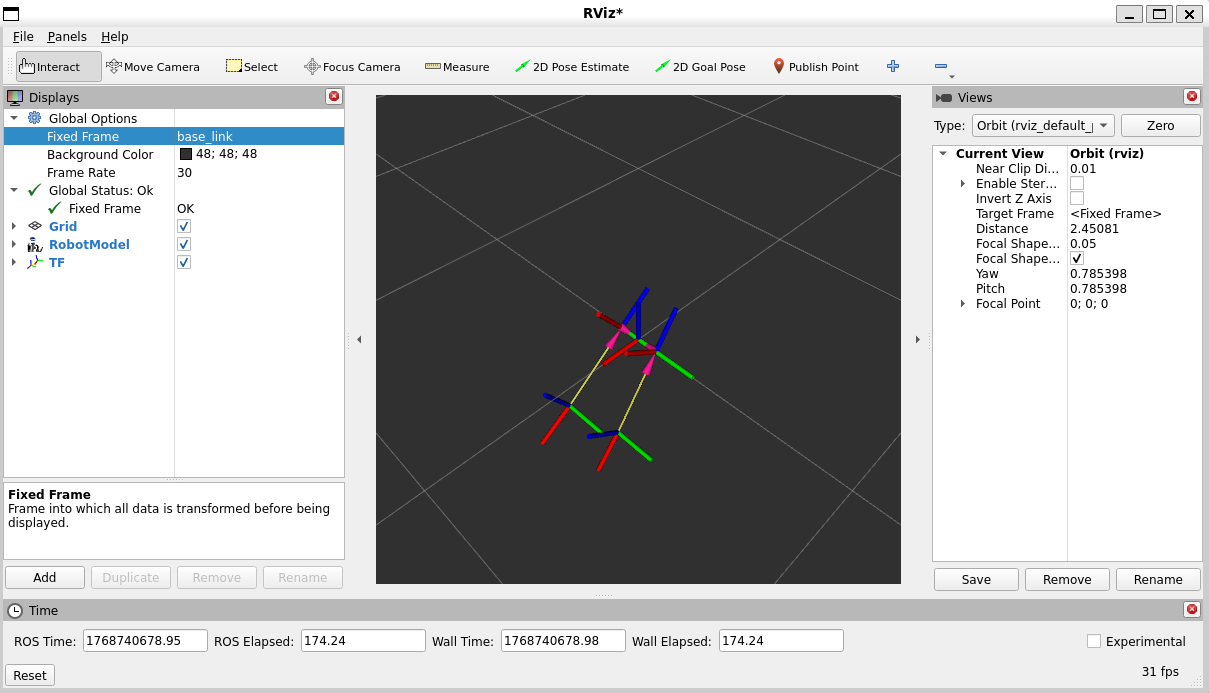This screenshot has width=1209, height=693.
Task: Choose the Select tool
Action: click(x=252, y=67)
